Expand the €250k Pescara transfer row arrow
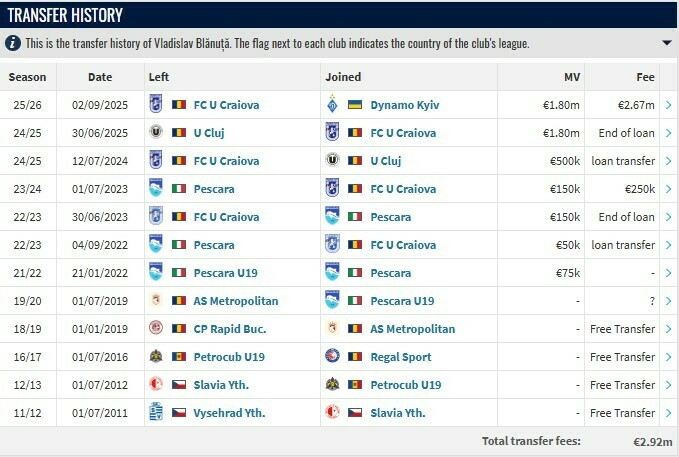The image size is (679, 457). [x=668, y=188]
